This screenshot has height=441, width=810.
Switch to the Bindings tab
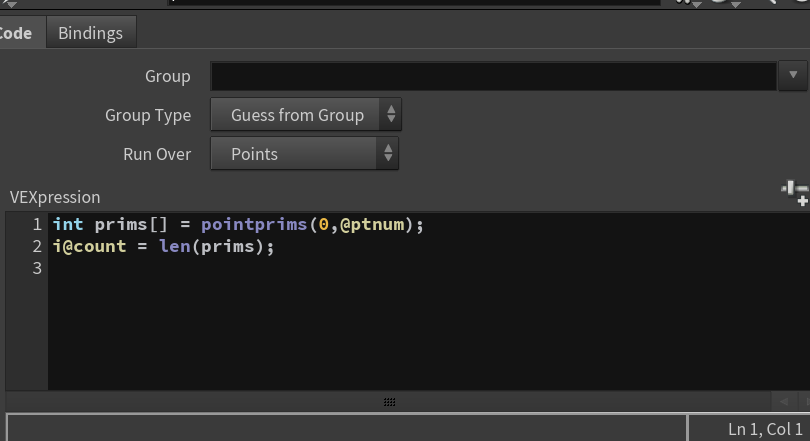point(91,33)
